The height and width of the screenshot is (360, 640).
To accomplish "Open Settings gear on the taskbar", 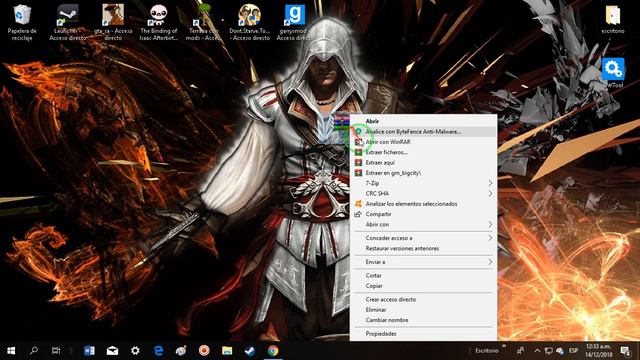I will click(x=135, y=351).
